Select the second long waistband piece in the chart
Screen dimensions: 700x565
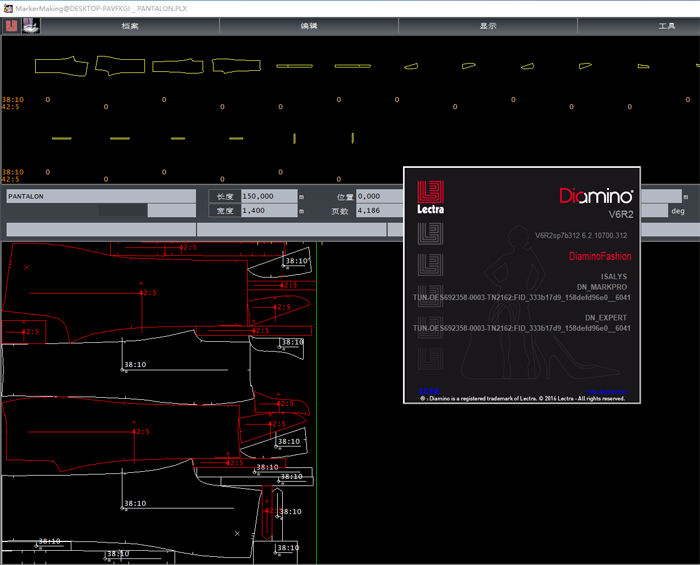353,66
